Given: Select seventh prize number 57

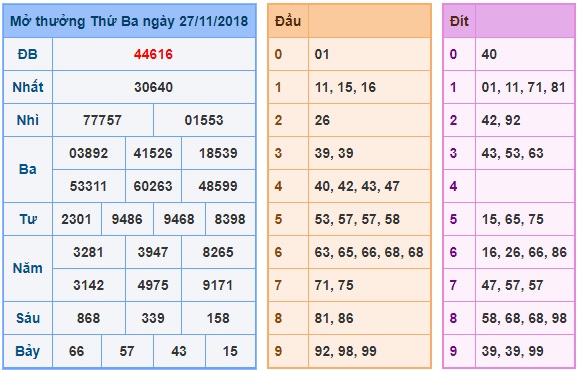Looking at the screenshot, I should 127,351.
